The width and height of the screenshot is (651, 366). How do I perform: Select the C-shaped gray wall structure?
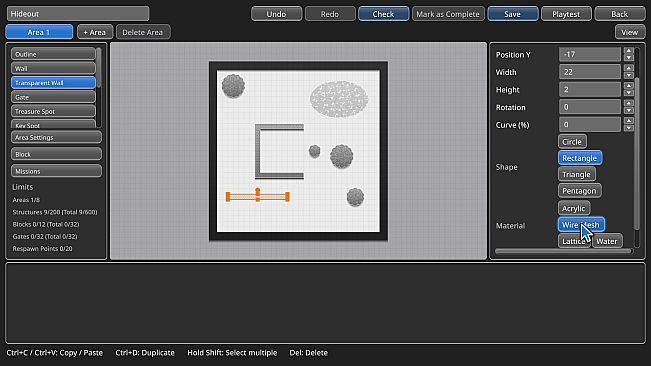coord(258,151)
